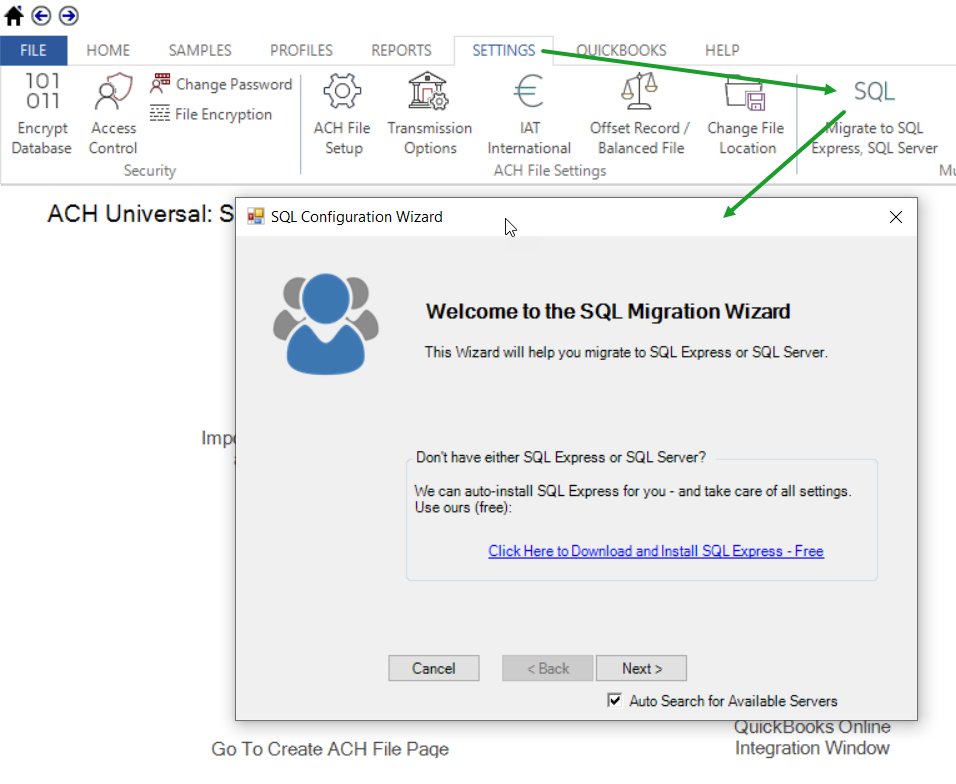Open the SQL Express free download link
This screenshot has height=784, width=956.
656,551
